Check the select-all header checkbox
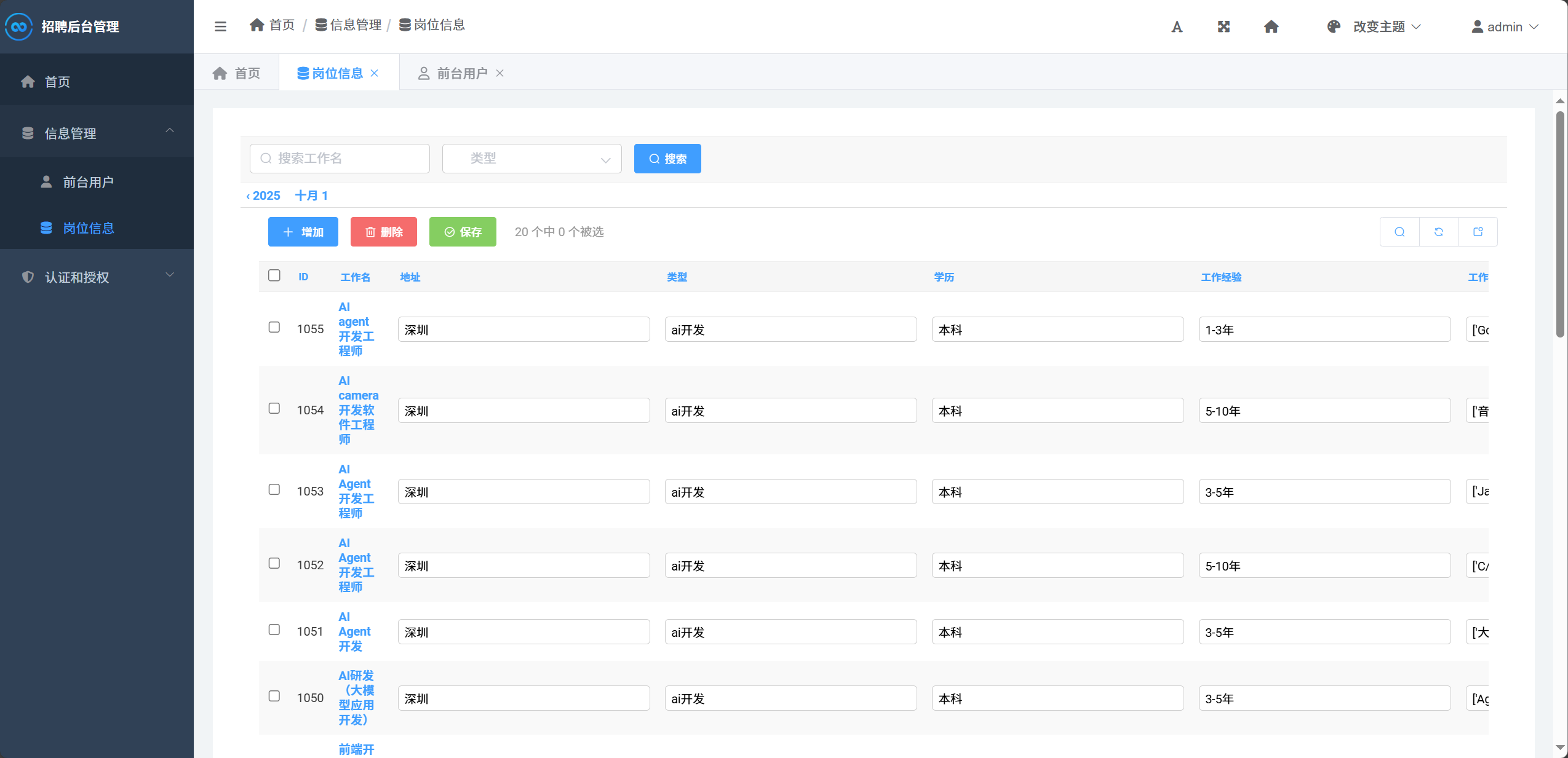Screen dimensions: 1568x758 274,275
